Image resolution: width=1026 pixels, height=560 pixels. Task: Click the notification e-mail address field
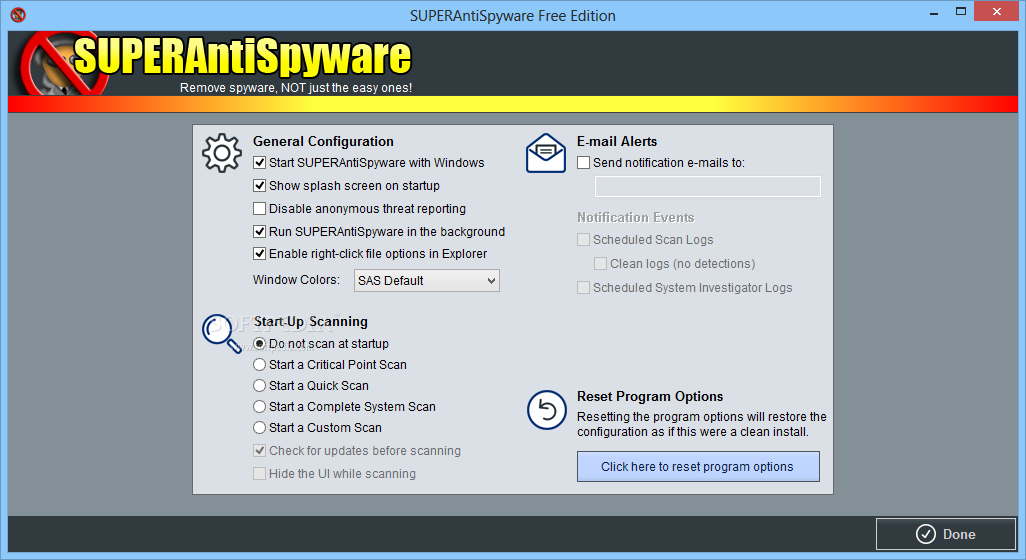click(x=707, y=186)
